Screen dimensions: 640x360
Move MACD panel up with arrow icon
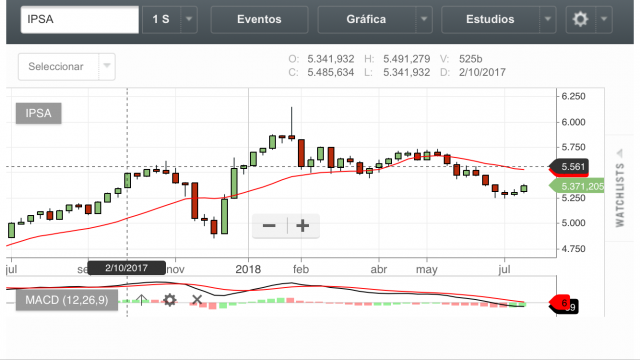click(x=142, y=300)
